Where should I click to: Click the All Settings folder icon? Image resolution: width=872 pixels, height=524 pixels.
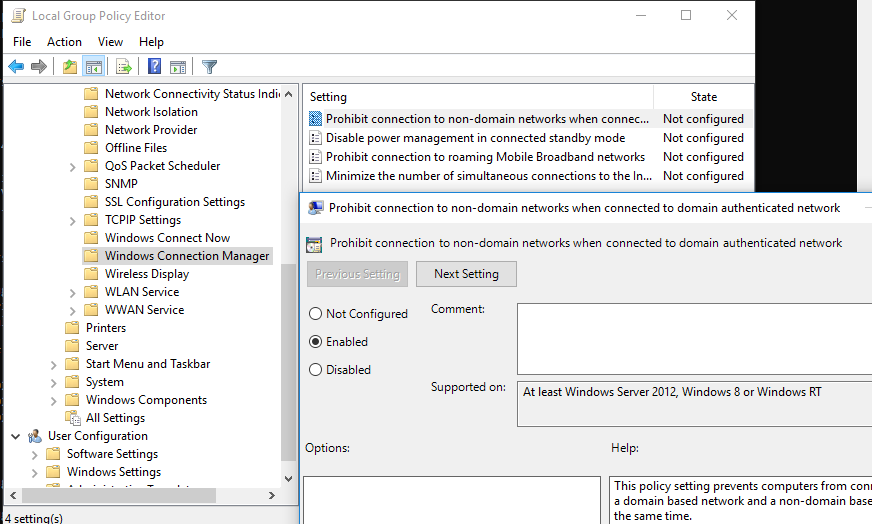[x=73, y=418]
